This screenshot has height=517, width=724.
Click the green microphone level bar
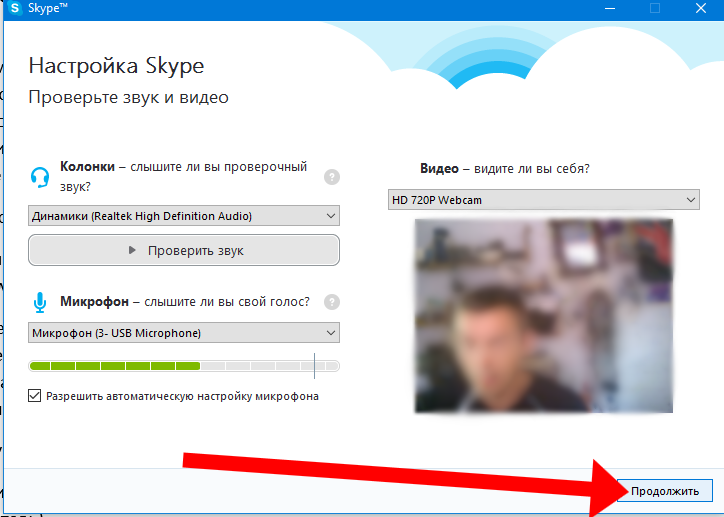pyautogui.click(x=115, y=366)
